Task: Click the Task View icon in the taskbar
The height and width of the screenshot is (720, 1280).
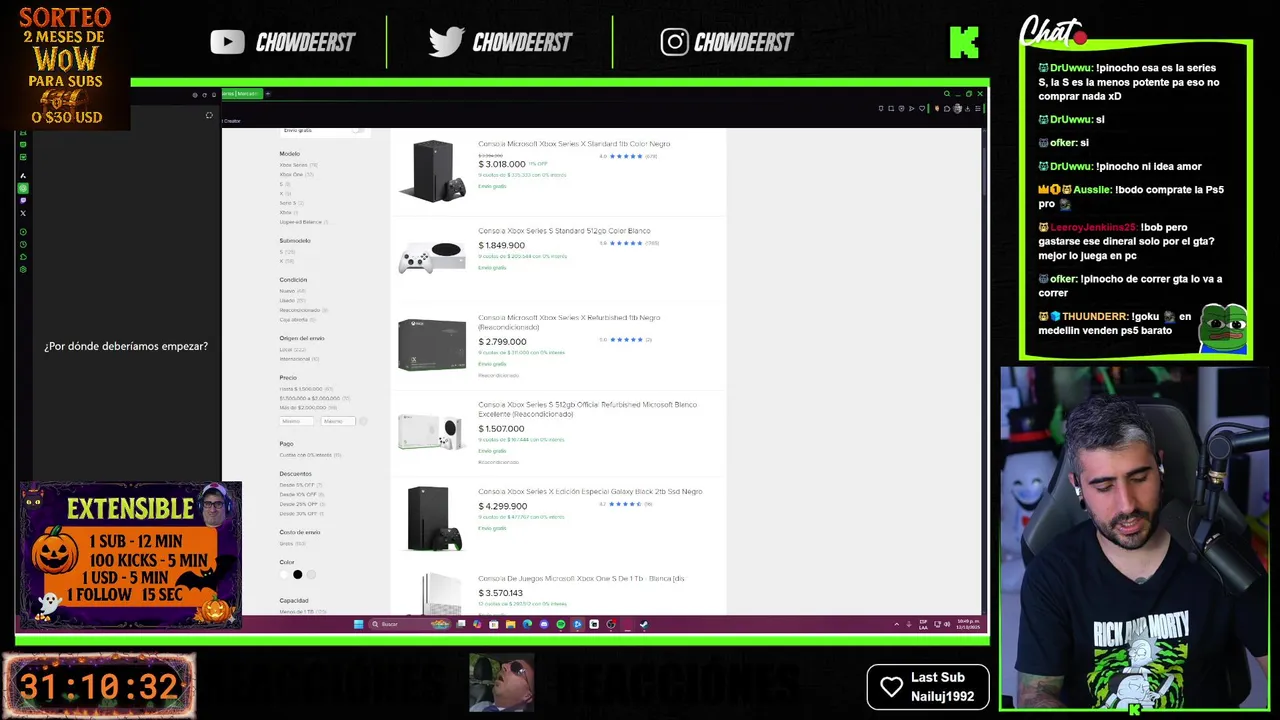Action: coord(461,624)
